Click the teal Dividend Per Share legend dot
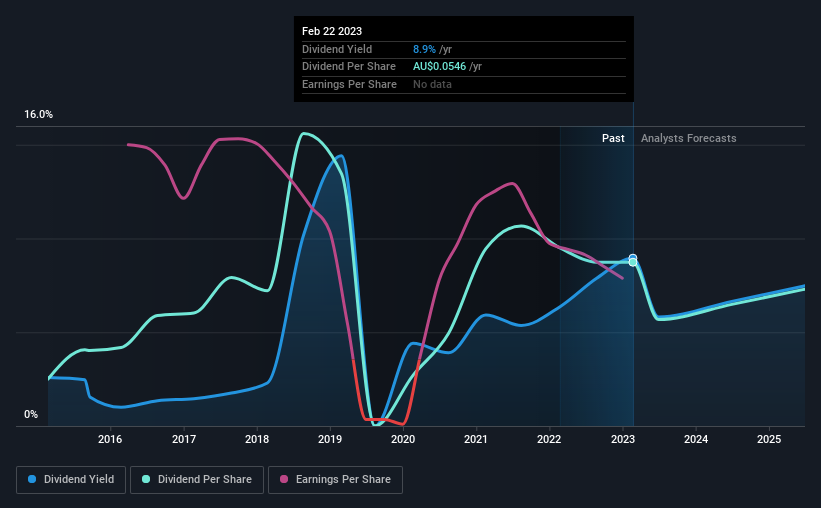The height and width of the screenshot is (508, 821). (146, 479)
